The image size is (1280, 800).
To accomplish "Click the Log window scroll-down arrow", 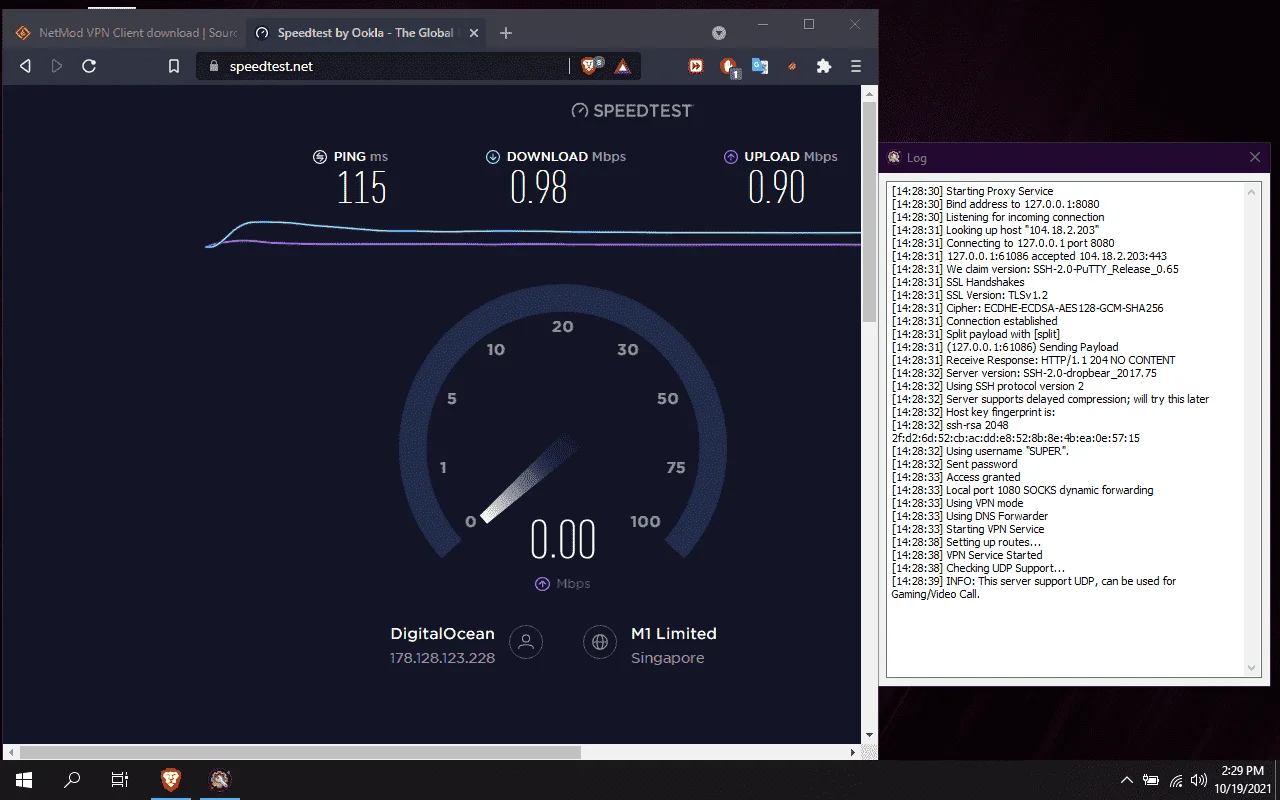I will (x=1251, y=668).
